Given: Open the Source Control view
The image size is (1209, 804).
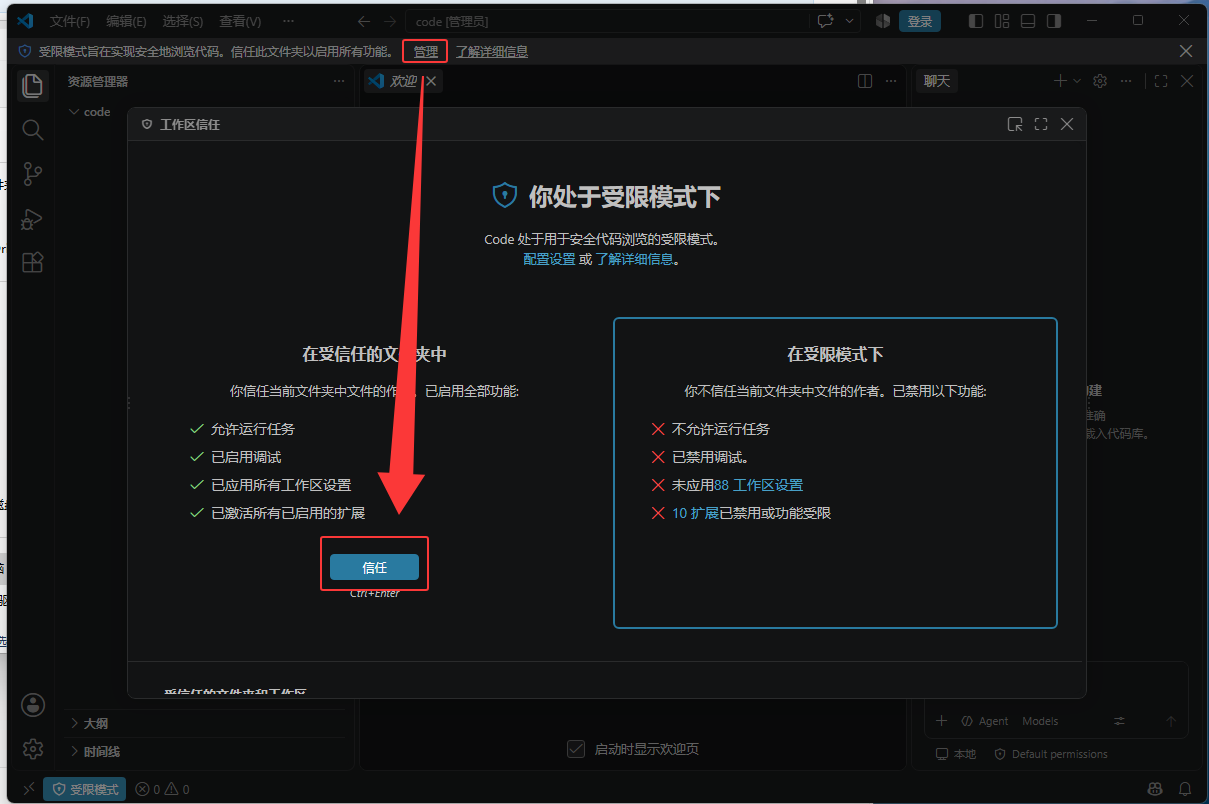Looking at the screenshot, I should coord(33,174).
